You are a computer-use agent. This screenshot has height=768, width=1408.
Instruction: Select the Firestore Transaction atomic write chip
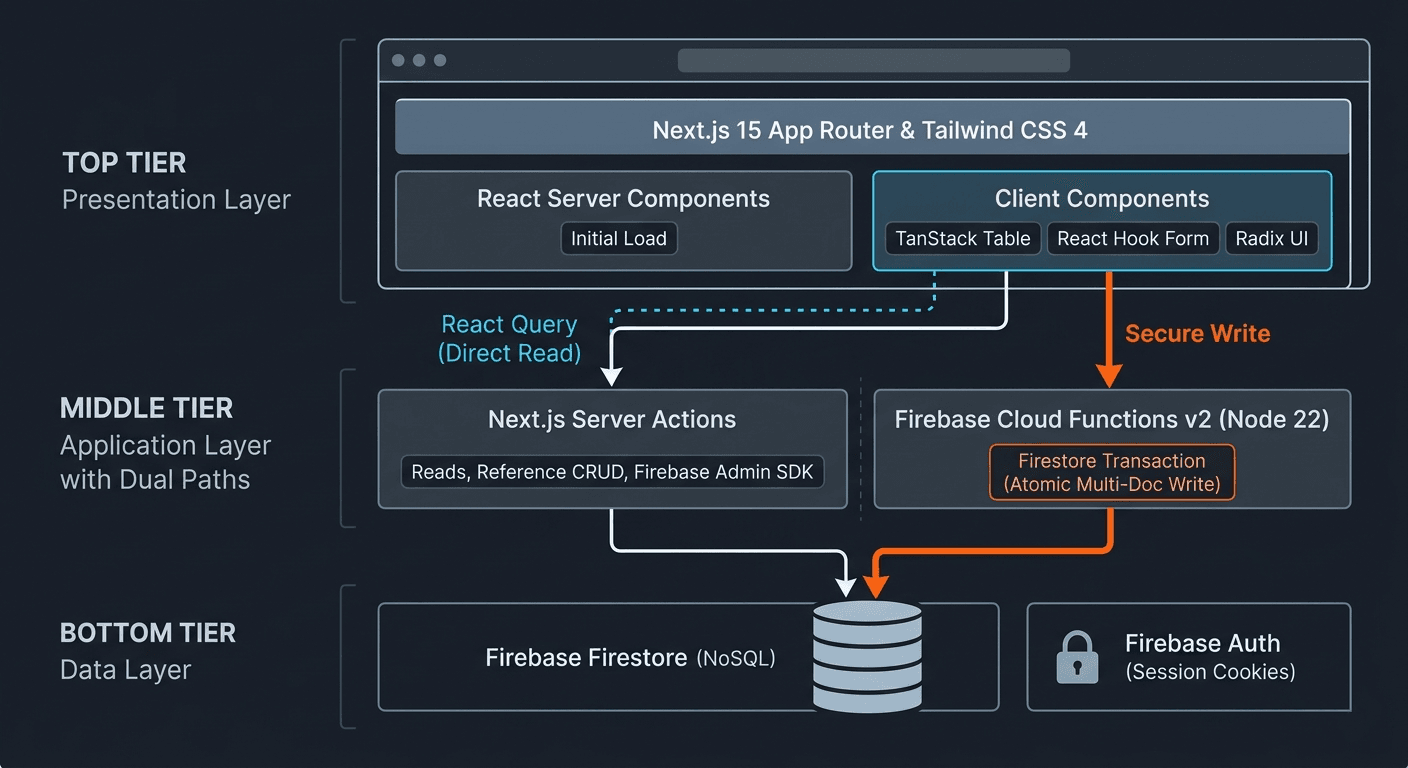tap(1112, 473)
